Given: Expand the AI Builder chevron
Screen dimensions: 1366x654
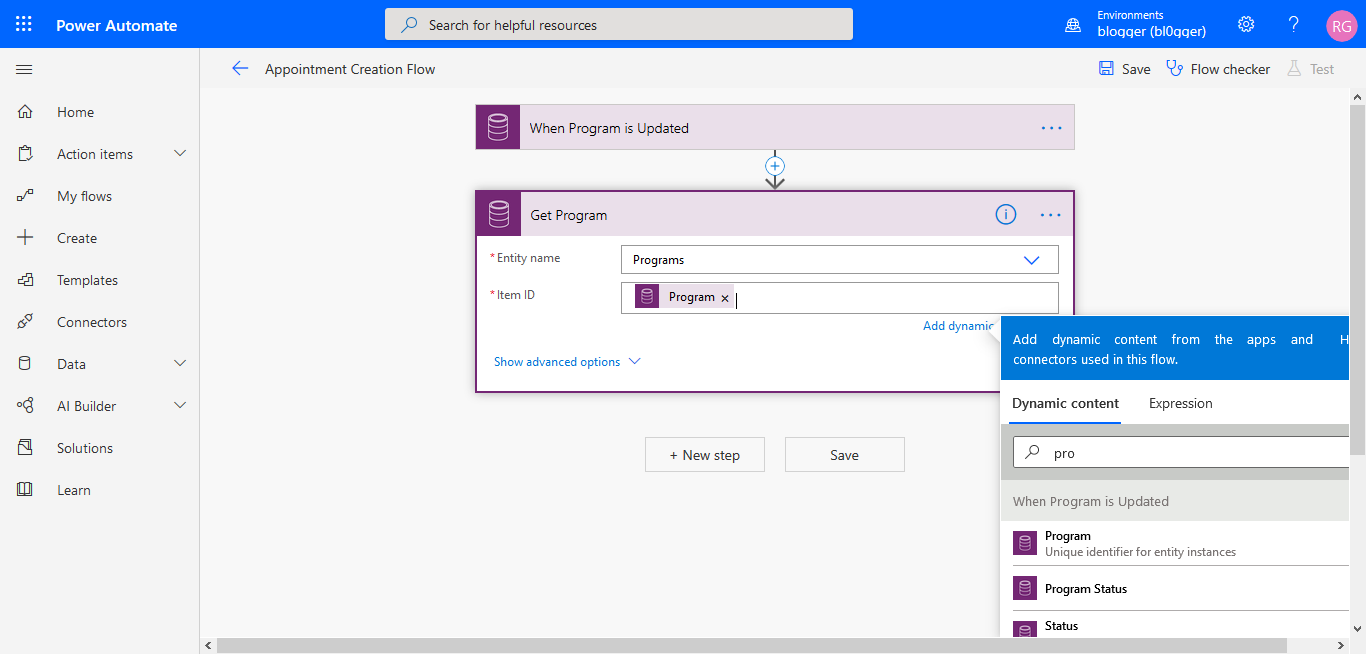Looking at the screenshot, I should click(x=181, y=405).
